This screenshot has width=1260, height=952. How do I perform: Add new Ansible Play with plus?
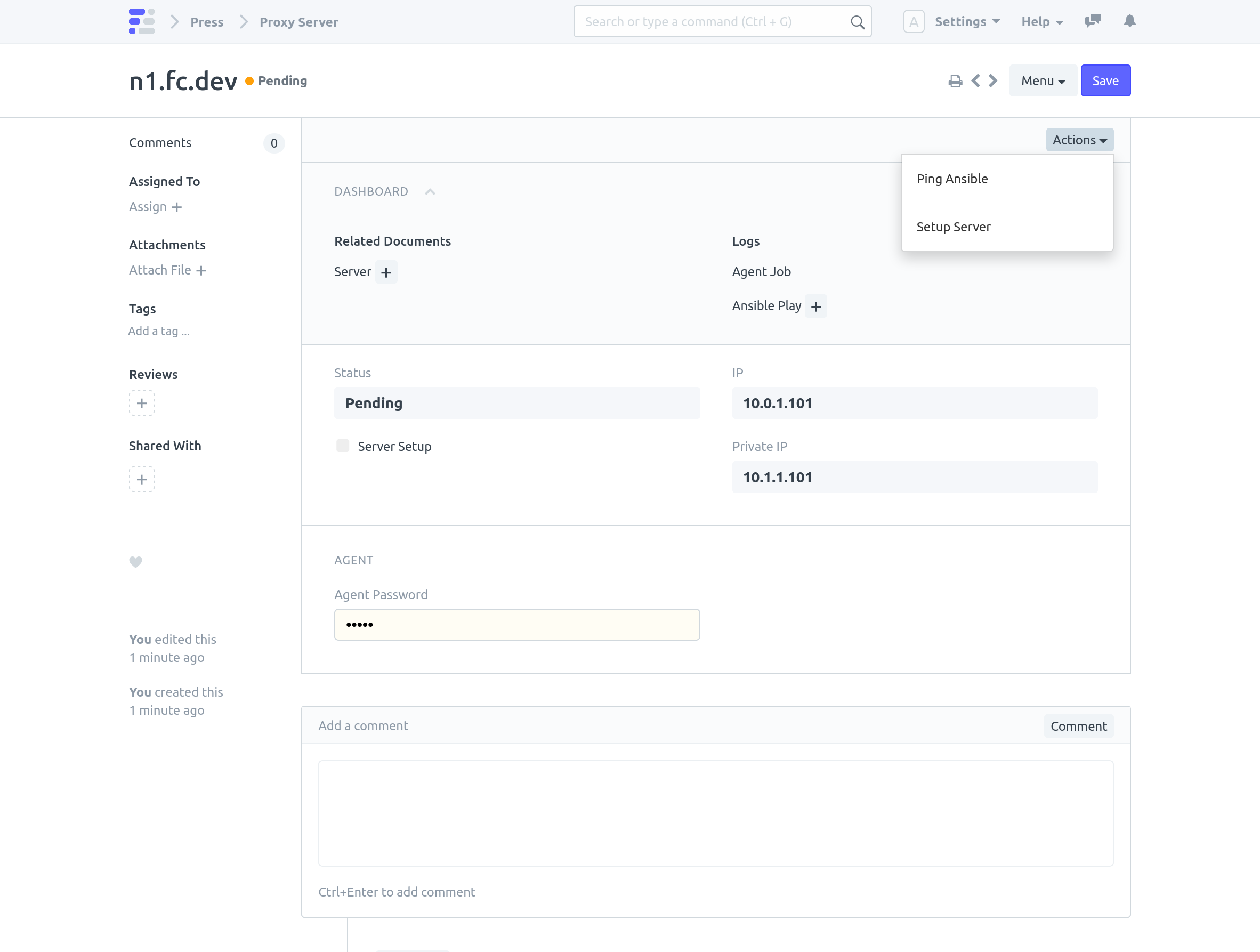click(815, 306)
